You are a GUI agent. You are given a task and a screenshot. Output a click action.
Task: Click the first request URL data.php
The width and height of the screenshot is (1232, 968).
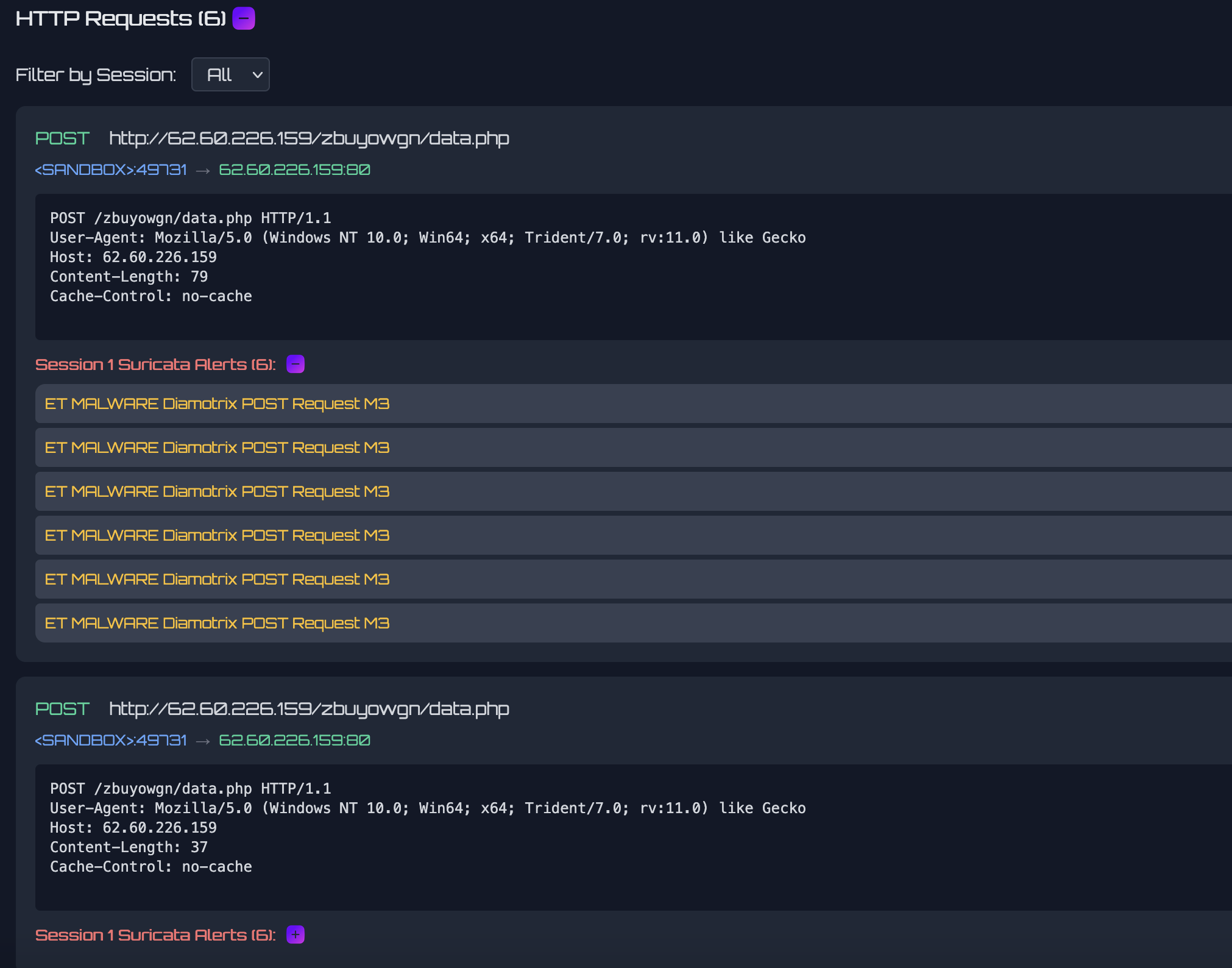(x=309, y=138)
